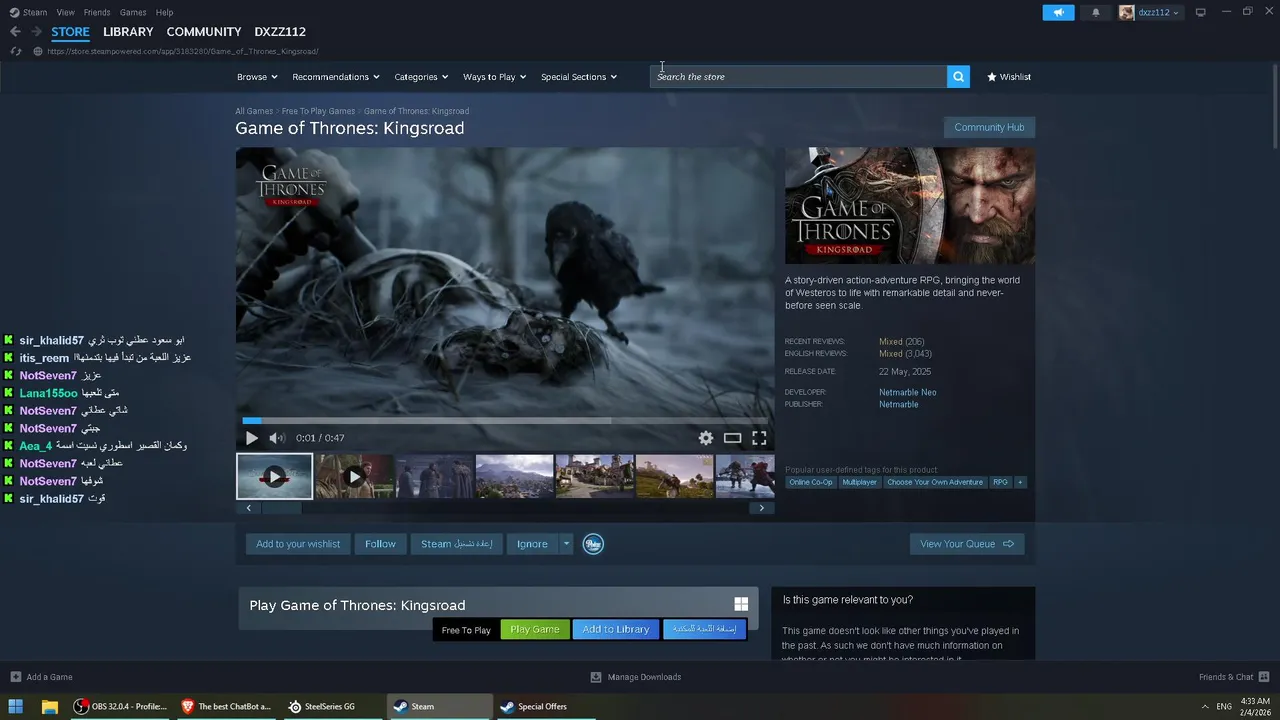Click the Steam logo in menu bar
The width and height of the screenshot is (1280, 720).
tap(14, 12)
